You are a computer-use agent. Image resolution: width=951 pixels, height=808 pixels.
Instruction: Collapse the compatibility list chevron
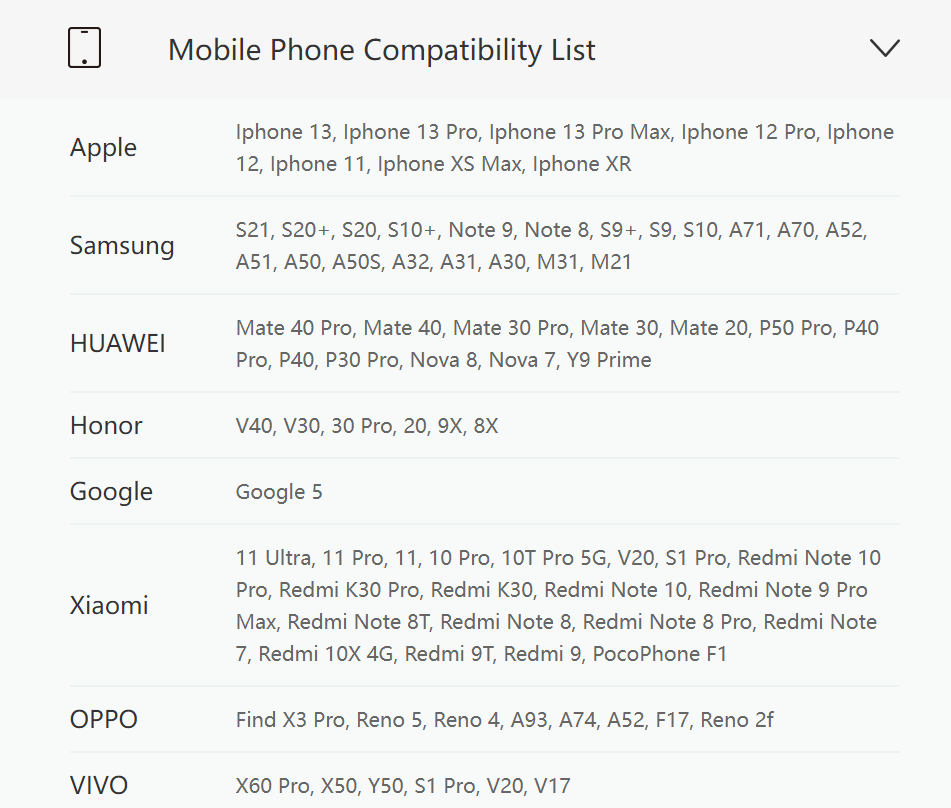[x=884, y=49]
